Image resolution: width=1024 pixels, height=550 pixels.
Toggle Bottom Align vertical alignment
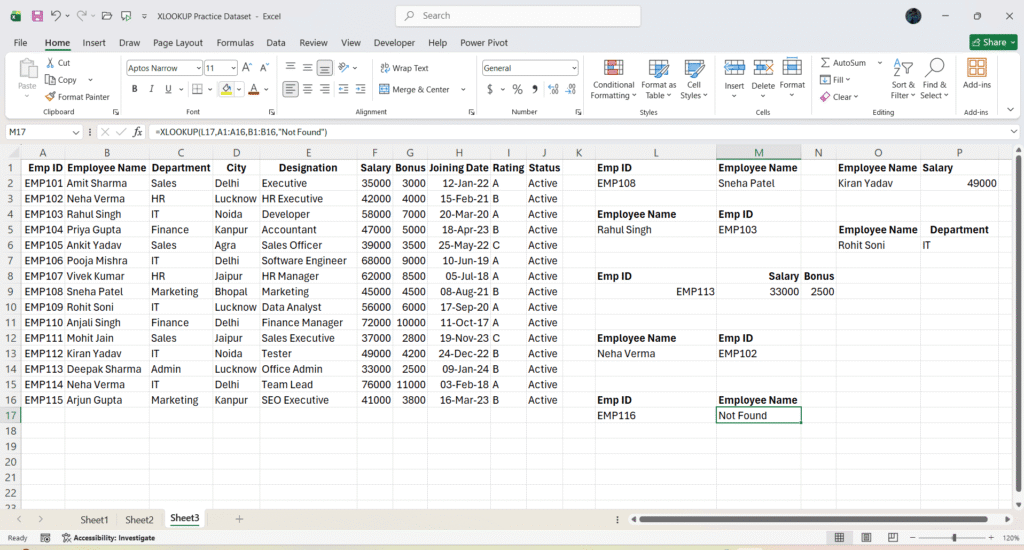[x=325, y=67]
